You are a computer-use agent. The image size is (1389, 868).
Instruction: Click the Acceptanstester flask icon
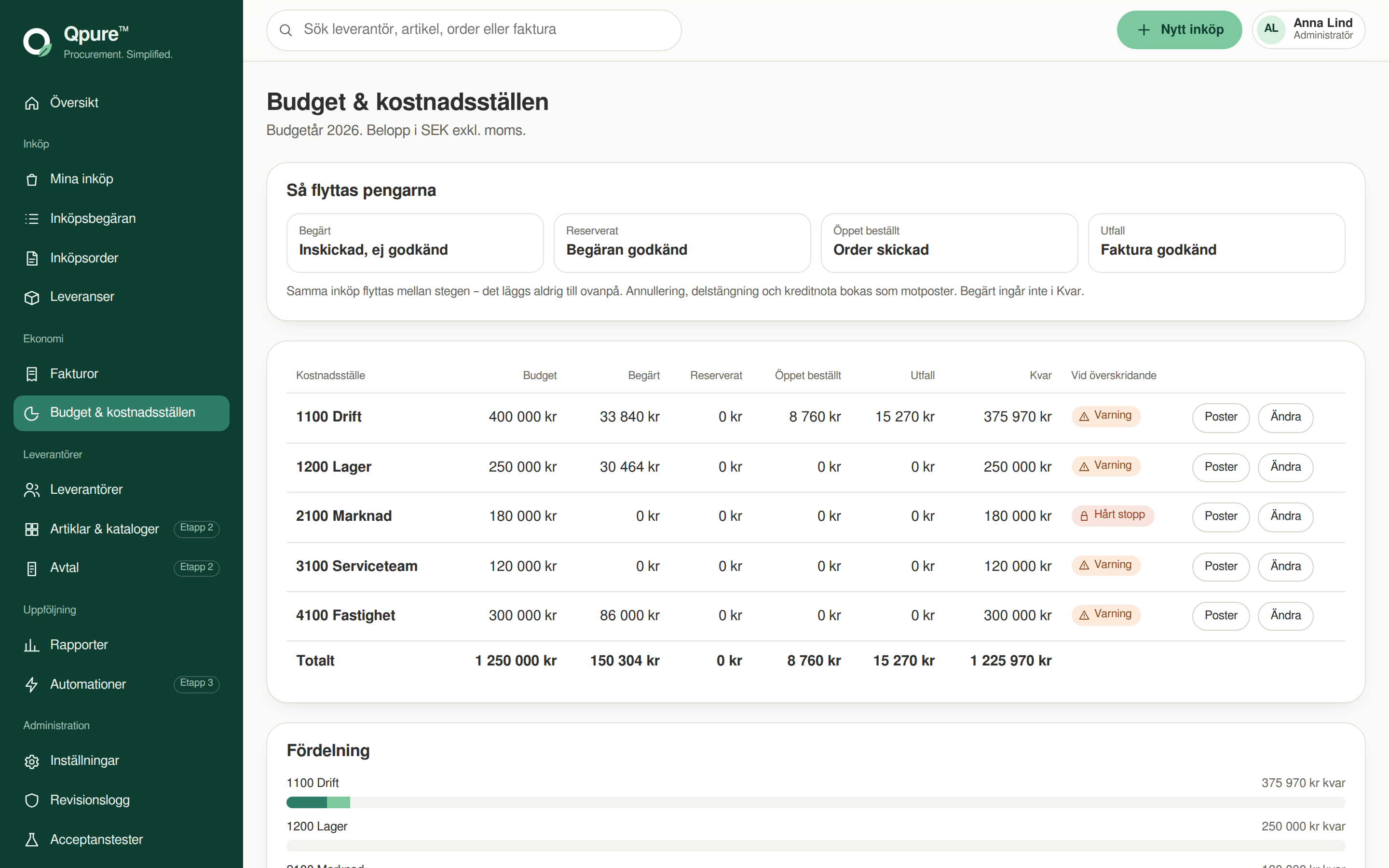(x=31, y=840)
